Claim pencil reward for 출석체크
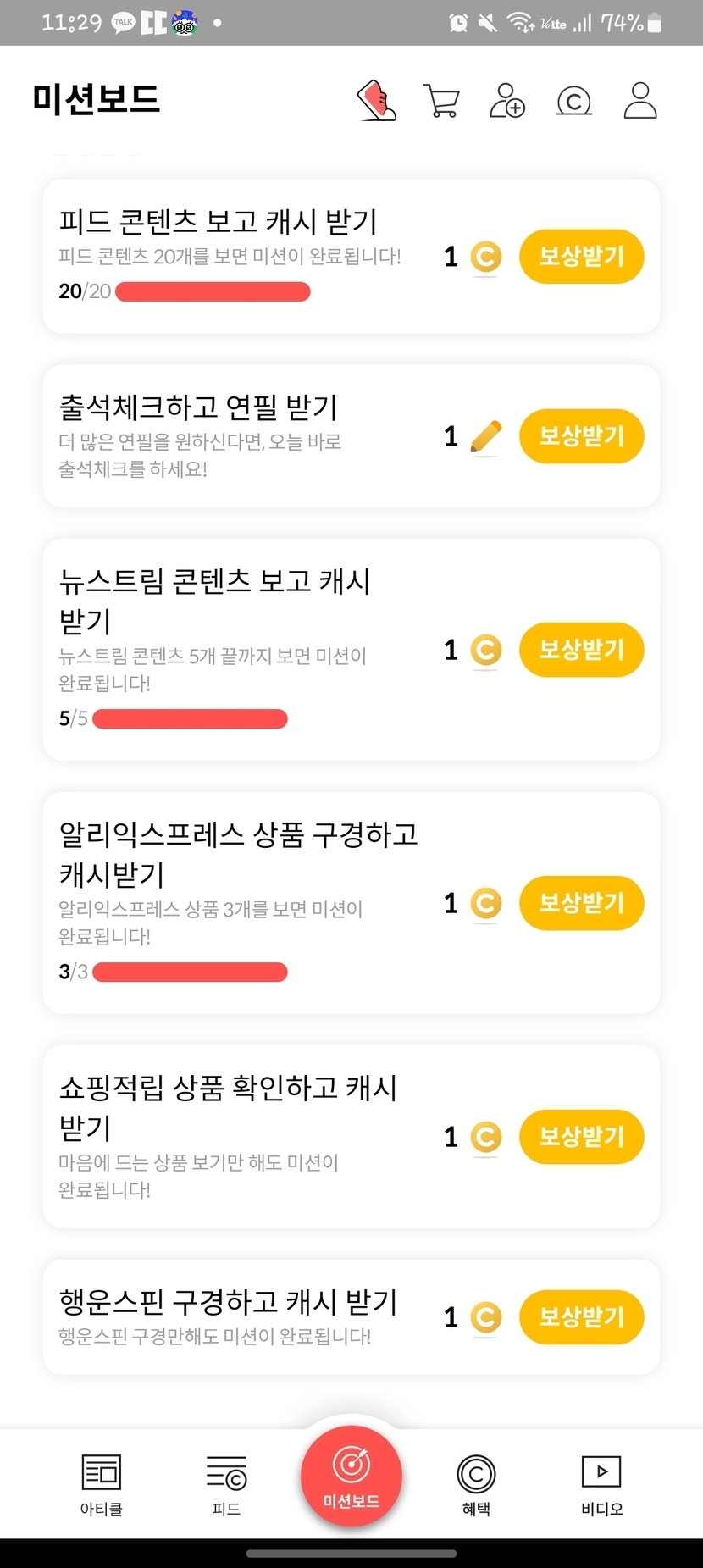 click(x=581, y=436)
